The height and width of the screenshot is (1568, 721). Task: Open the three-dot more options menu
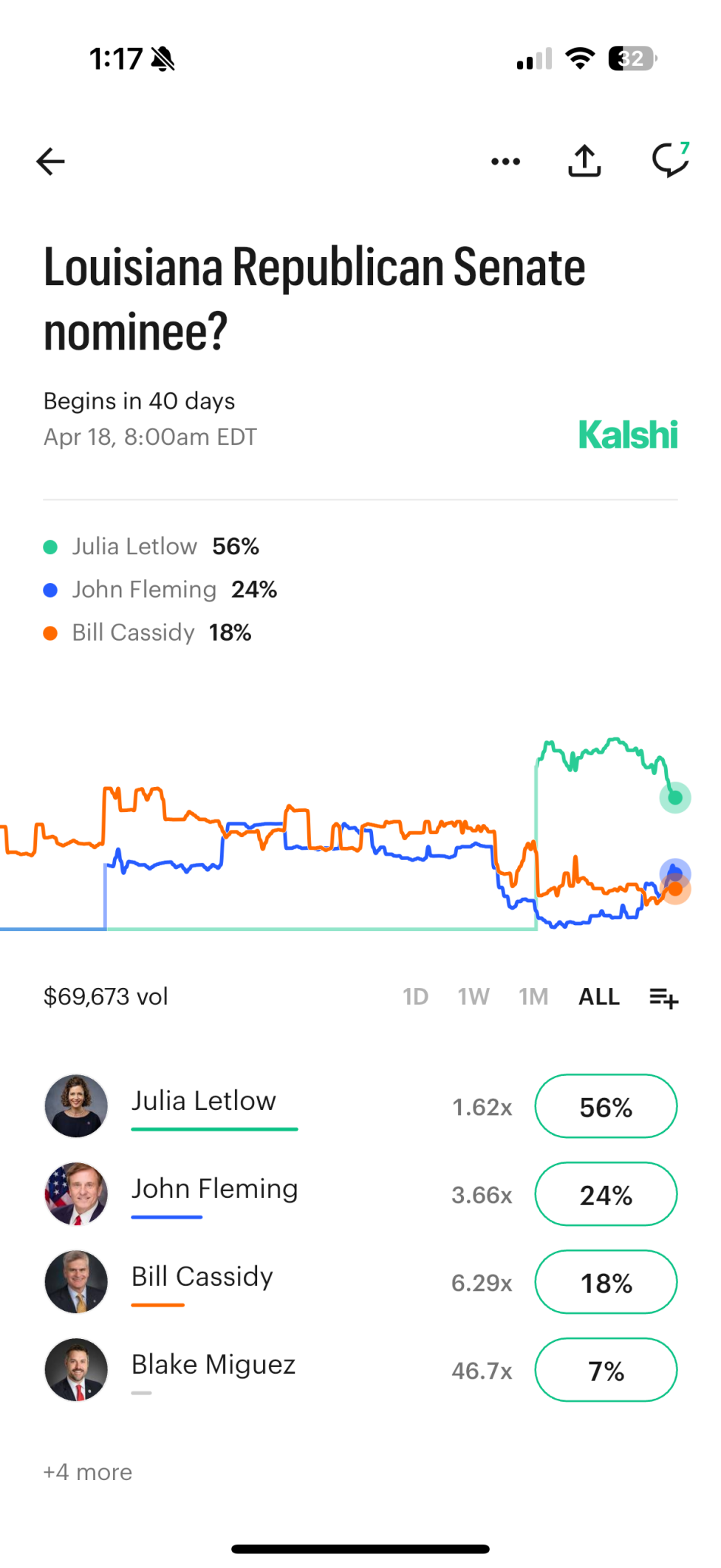point(505,161)
